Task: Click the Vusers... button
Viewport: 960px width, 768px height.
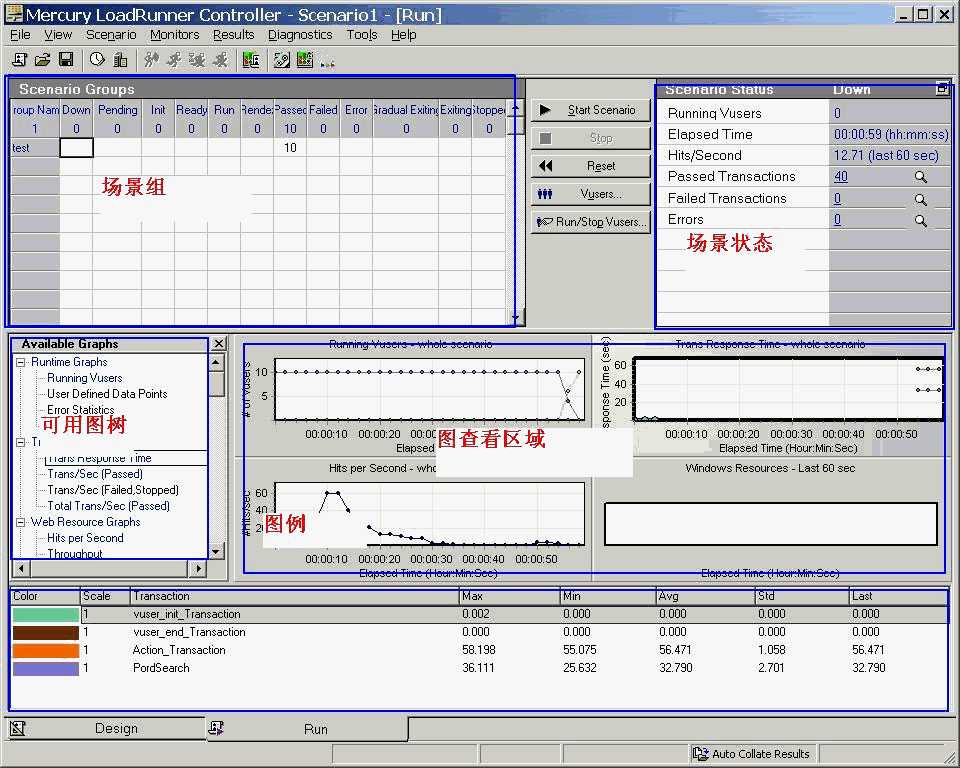Action: click(590, 194)
